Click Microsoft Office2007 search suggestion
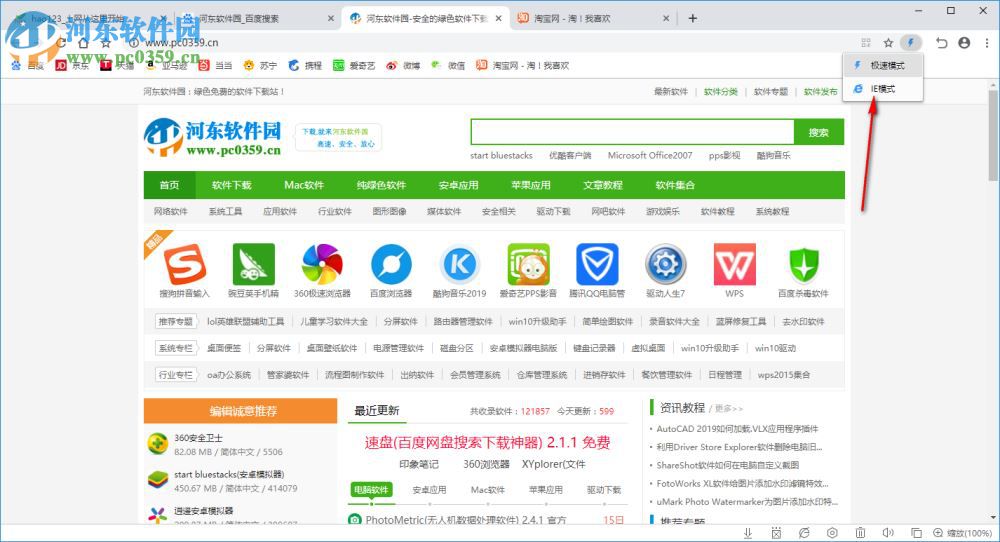Image resolution: width=1000 pixels, height=542 pixels. 650,156
